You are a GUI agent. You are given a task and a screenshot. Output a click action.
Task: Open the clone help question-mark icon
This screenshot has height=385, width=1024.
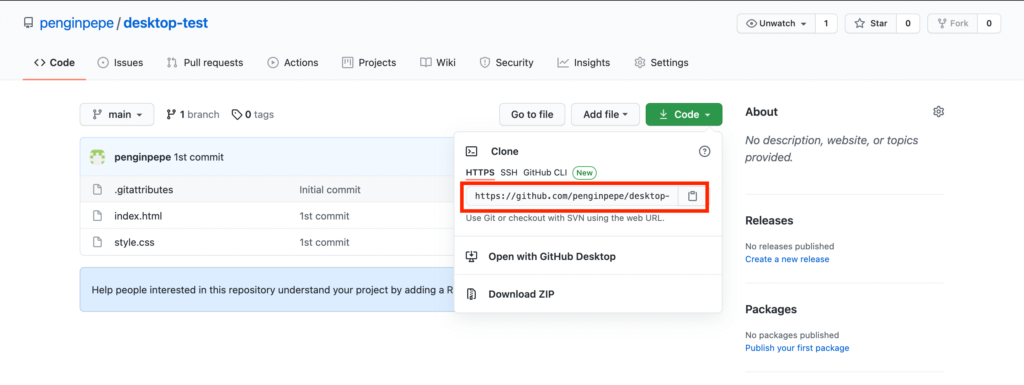704,151
